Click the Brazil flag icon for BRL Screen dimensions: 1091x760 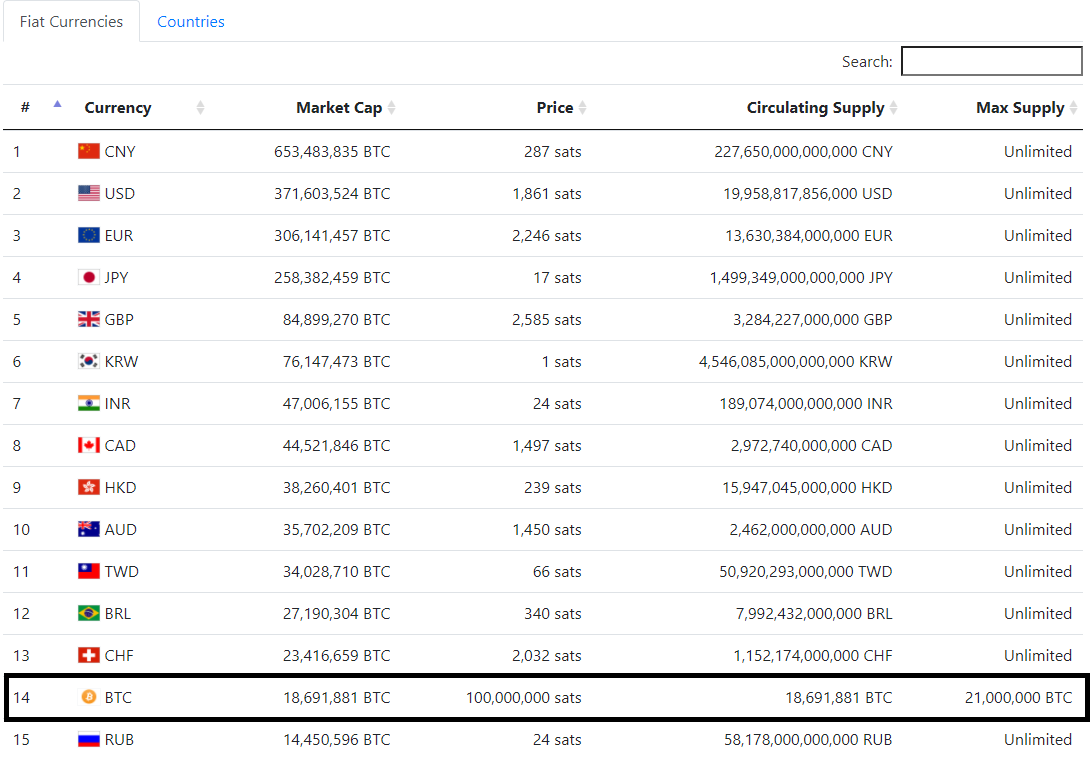[x=88, y=613]
